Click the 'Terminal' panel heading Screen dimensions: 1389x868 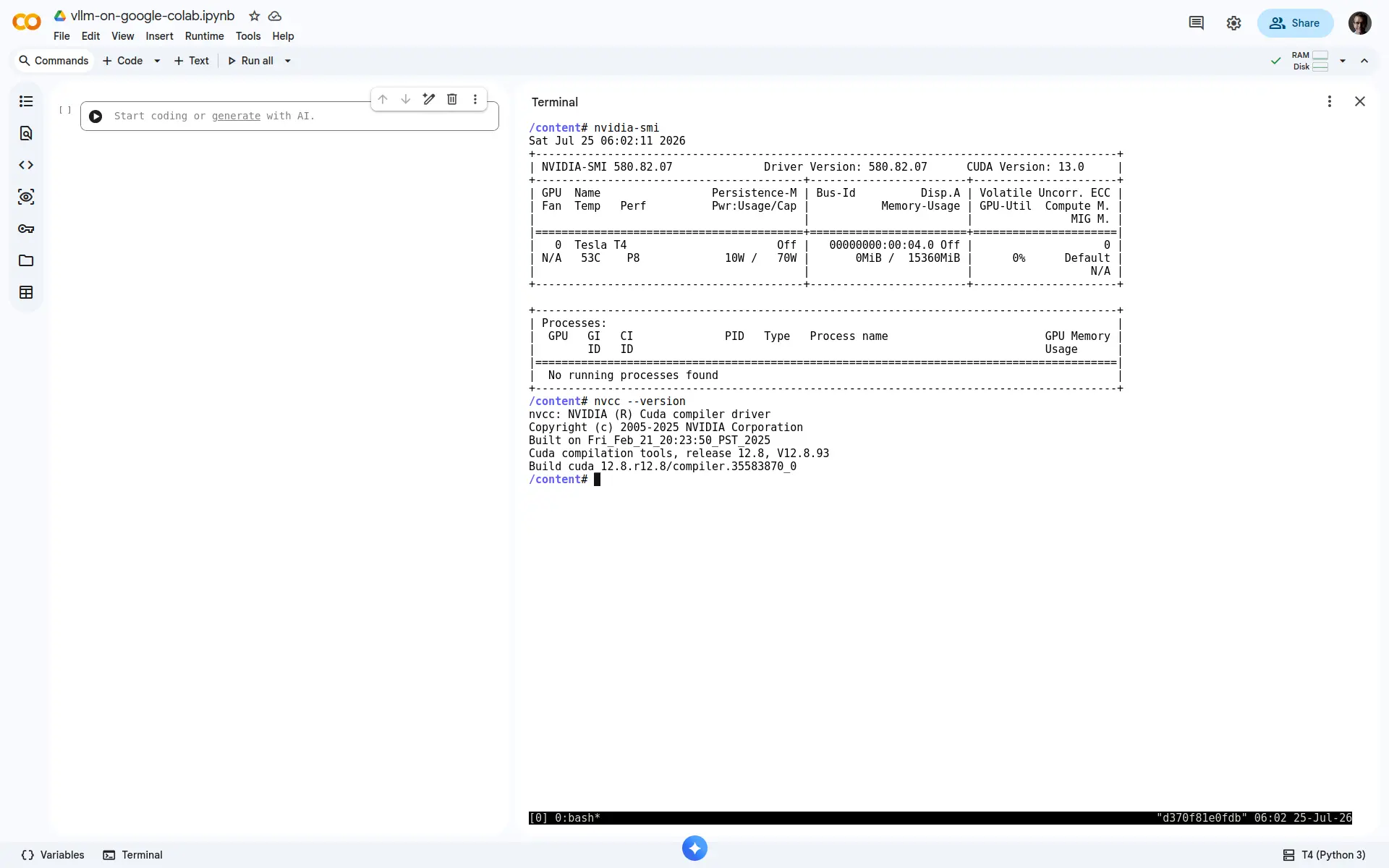[555, 102]
